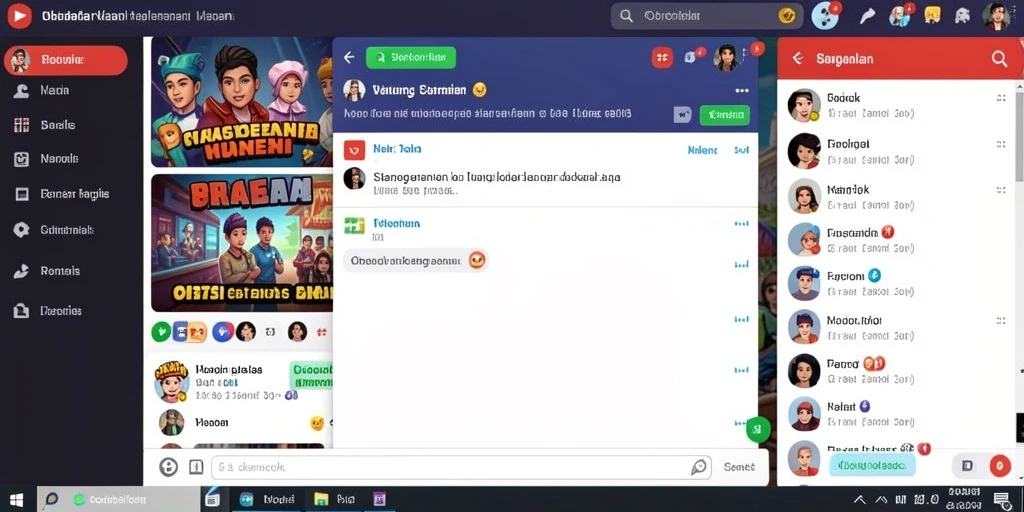Open the three-dots menu in the chat header
This screenshot has height=512, width=1024.
click(742, 91)
